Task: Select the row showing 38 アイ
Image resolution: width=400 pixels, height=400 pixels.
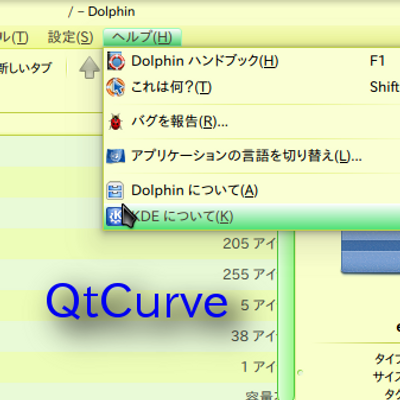Action: coord(138,336)
